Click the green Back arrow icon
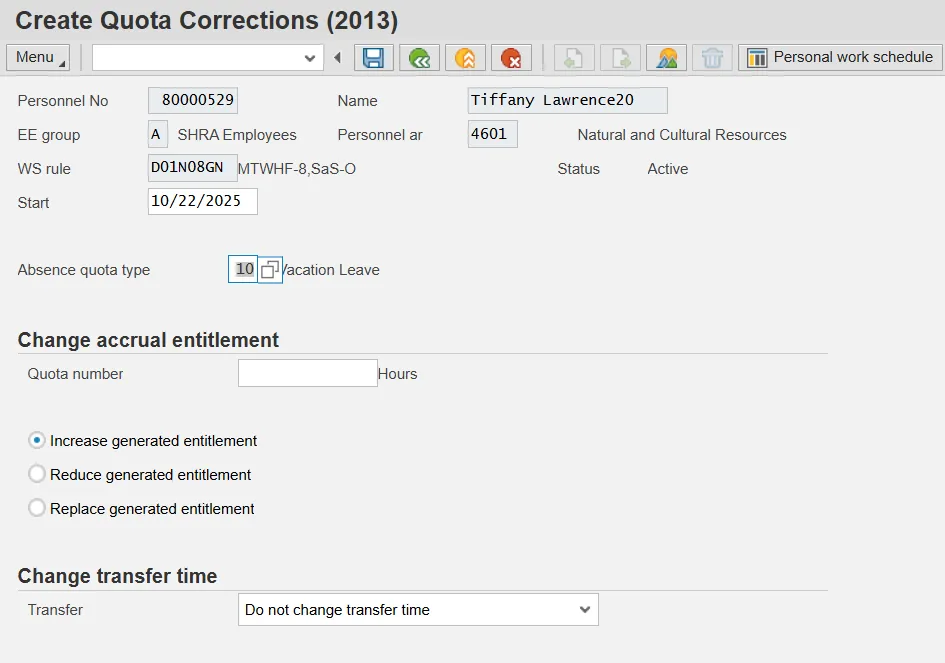Screen dimensions: 945x663 click(x=420, y=58)
